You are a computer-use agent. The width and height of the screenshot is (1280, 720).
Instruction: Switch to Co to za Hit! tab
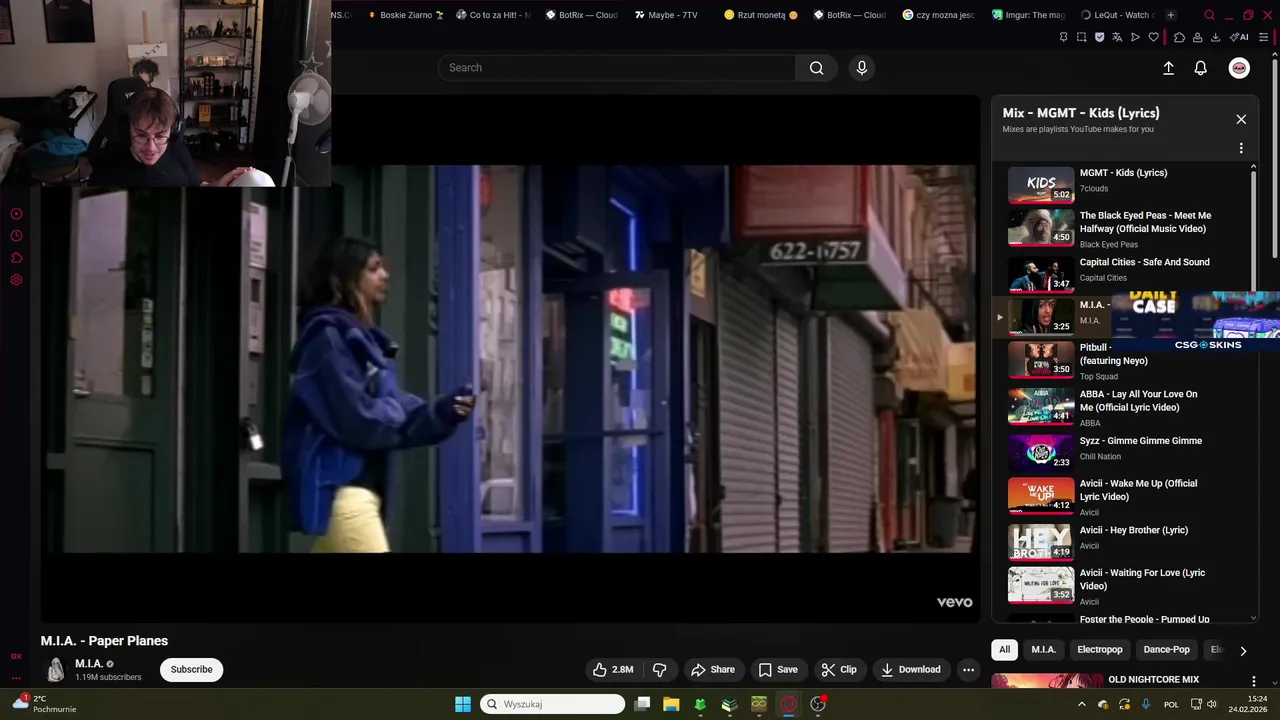492,15
